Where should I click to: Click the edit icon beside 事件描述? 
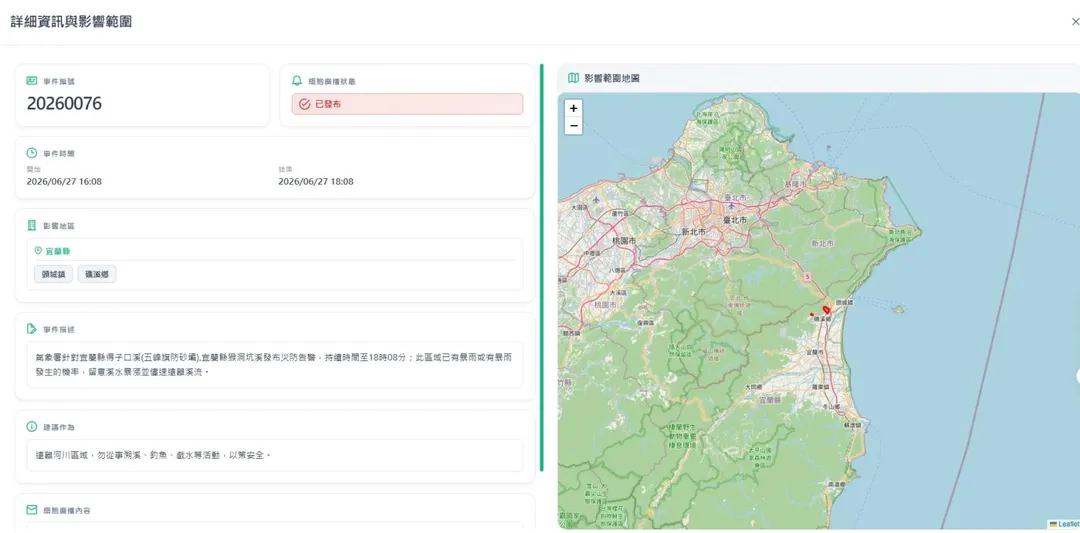pyautogui.click(x=32, y=328)
